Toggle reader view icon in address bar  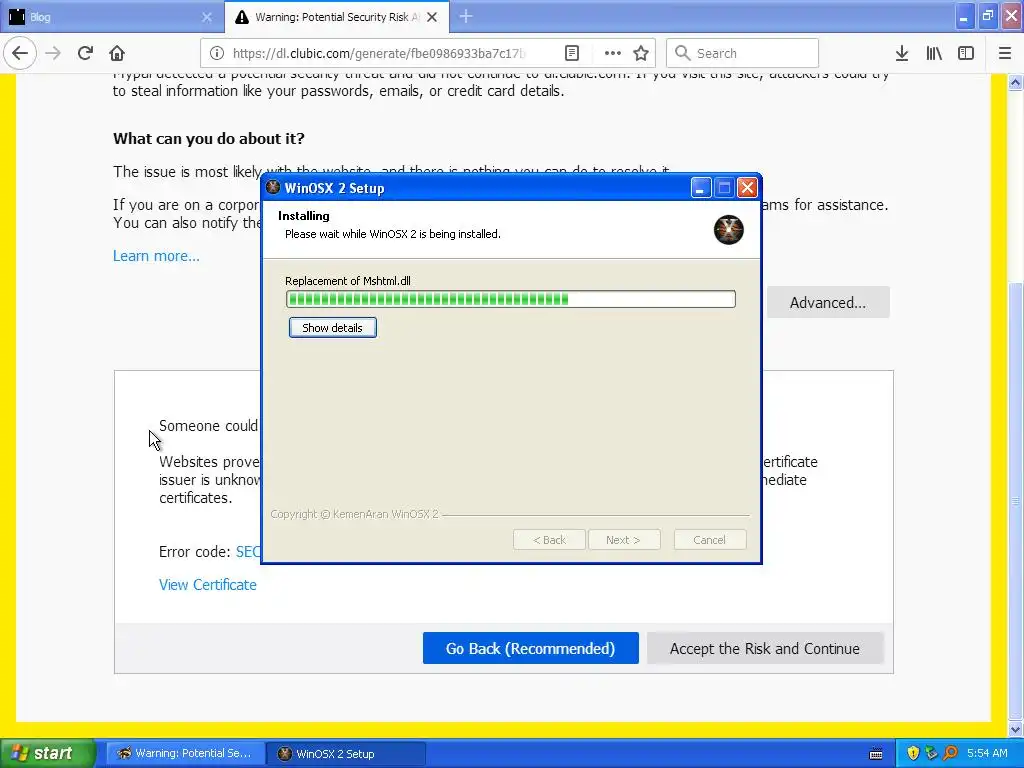click(571, 53)
